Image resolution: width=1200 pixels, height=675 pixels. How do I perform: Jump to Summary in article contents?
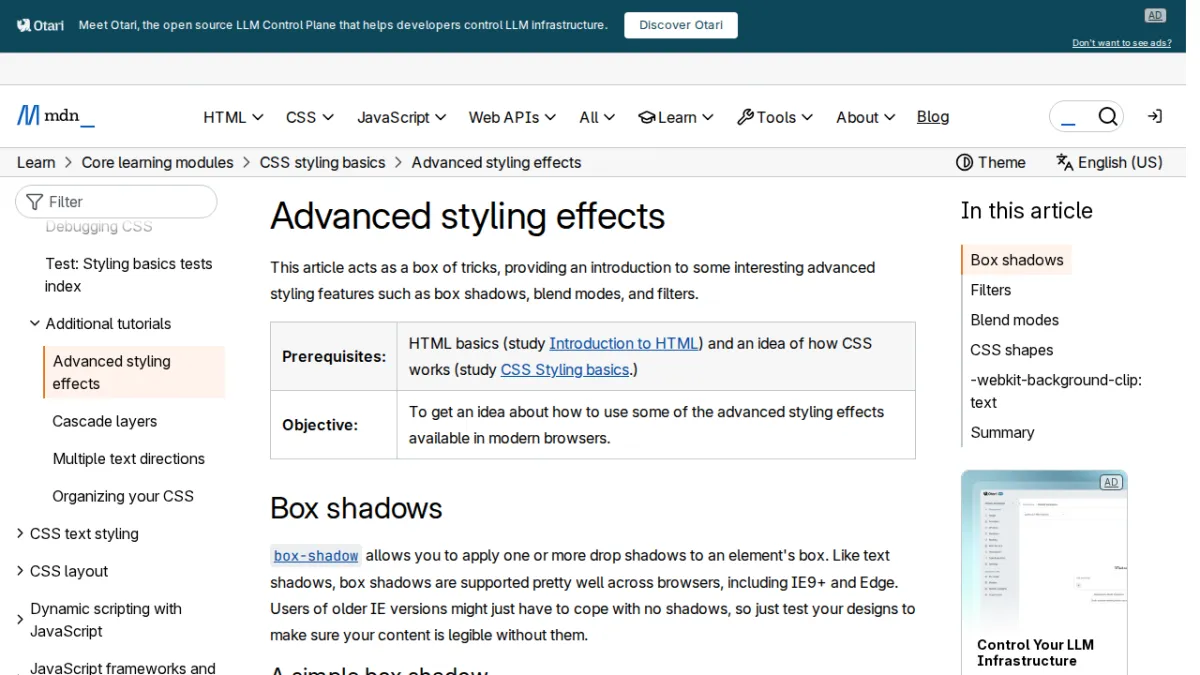point(1002,432)
